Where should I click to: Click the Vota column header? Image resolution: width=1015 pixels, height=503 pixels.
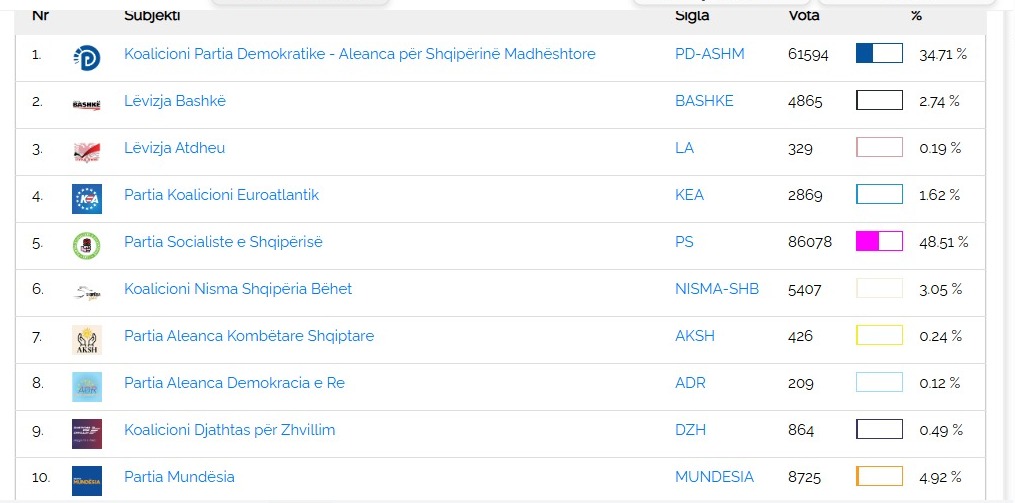804,15
